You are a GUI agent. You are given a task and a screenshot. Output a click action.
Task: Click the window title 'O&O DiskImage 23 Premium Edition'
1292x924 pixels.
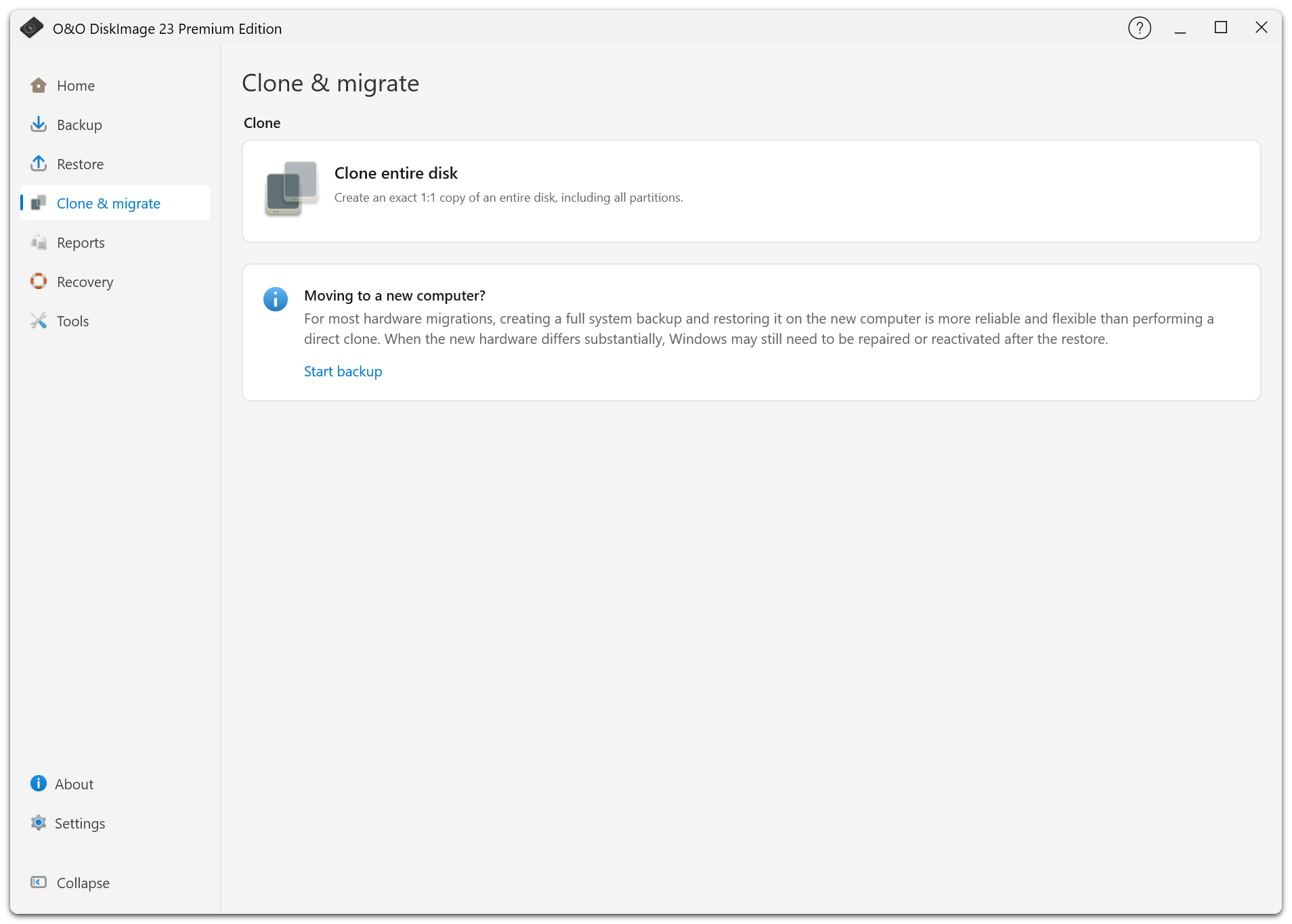click(167, 29)
